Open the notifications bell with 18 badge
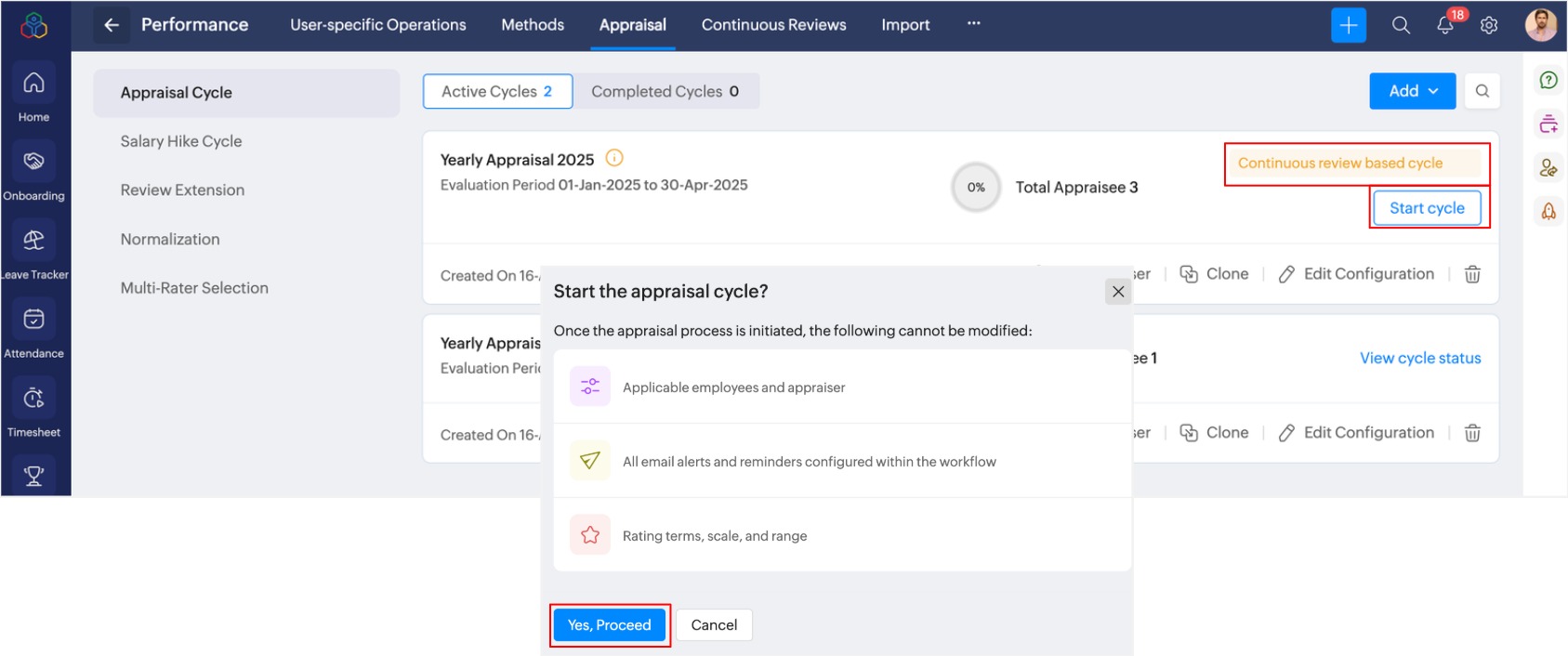This screenshot has height=656, width=1568. [x=1446, y=25]
